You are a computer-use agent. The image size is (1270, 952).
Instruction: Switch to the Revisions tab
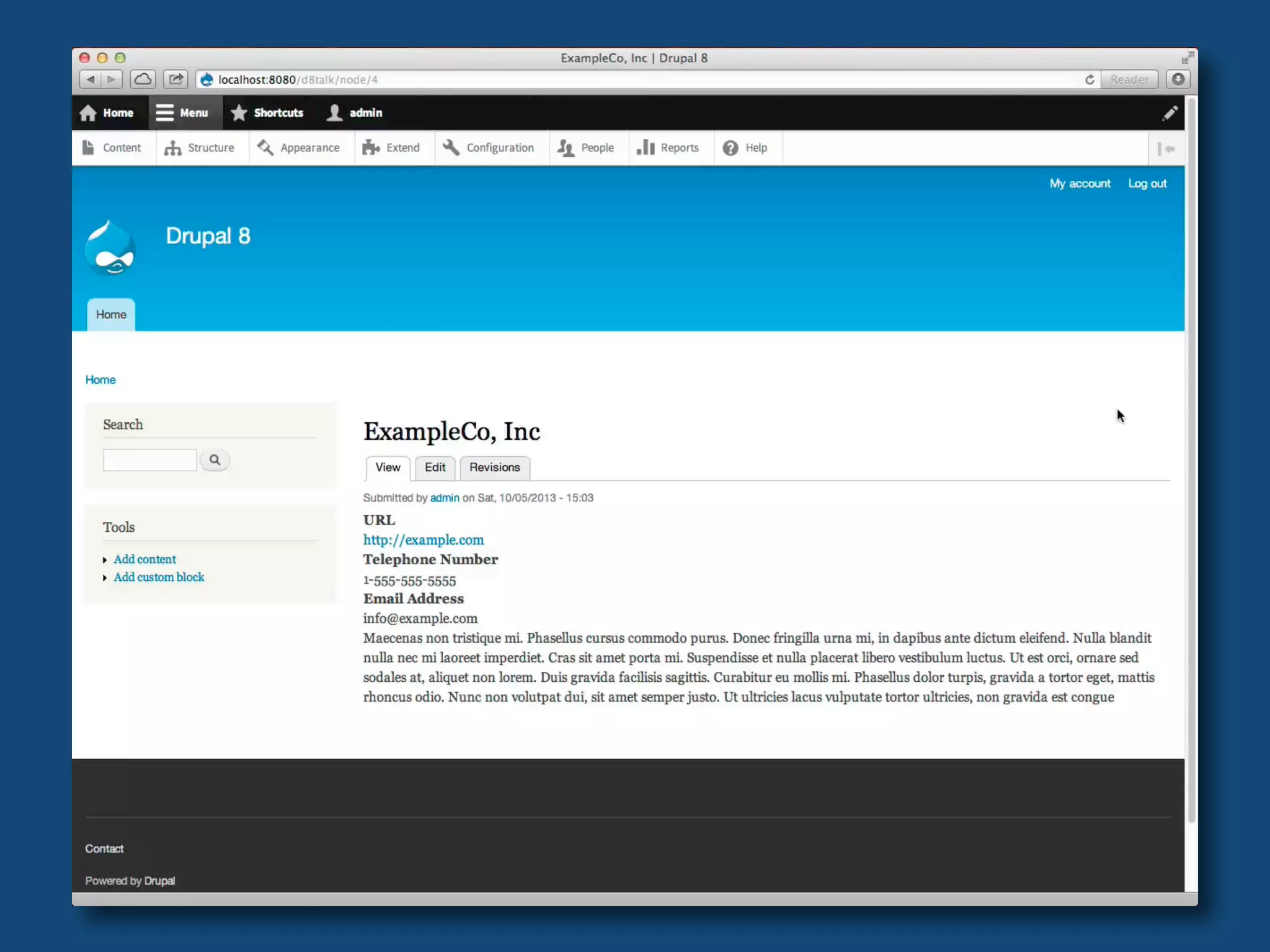(x=494, y=467)
